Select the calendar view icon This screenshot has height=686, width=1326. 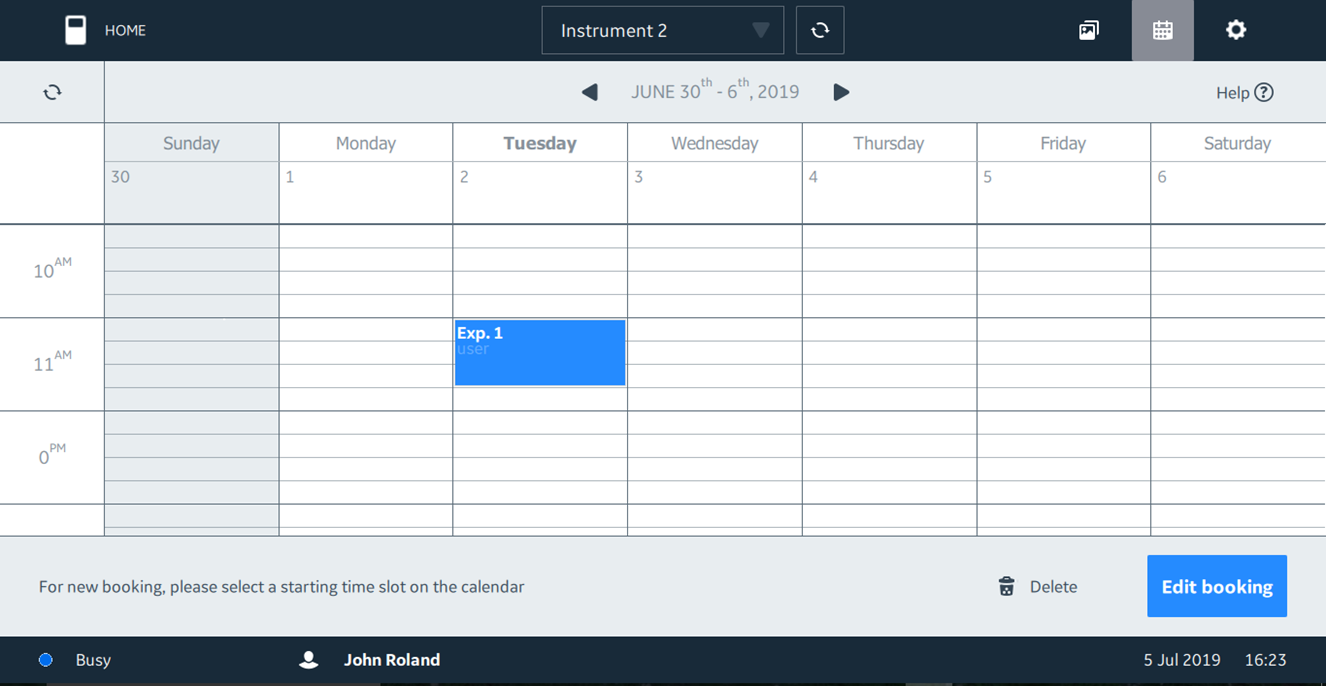pyautogui.click(x=1162, y=30)
